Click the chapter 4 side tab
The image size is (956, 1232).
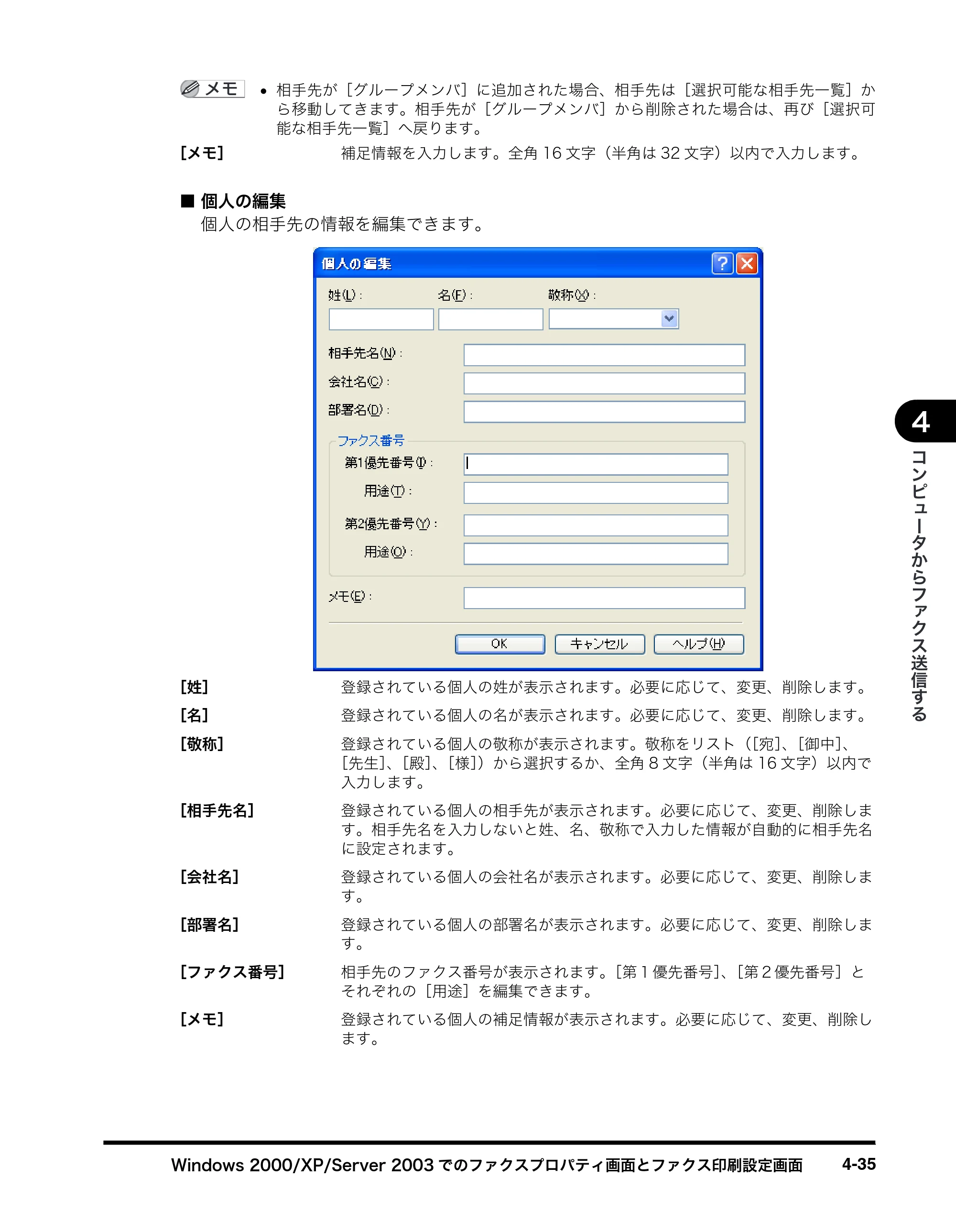[924, 421]
